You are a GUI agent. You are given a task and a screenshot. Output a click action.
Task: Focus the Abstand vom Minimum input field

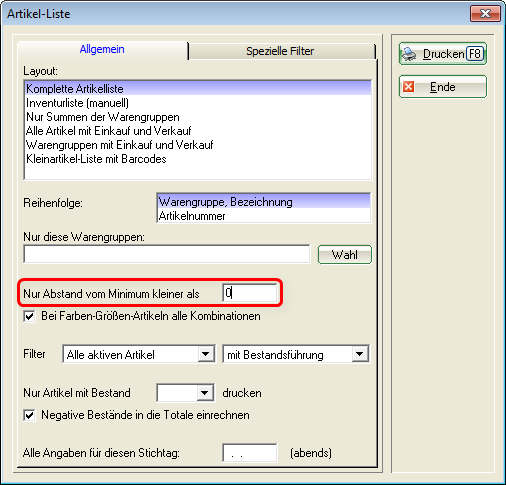(250, 293)
